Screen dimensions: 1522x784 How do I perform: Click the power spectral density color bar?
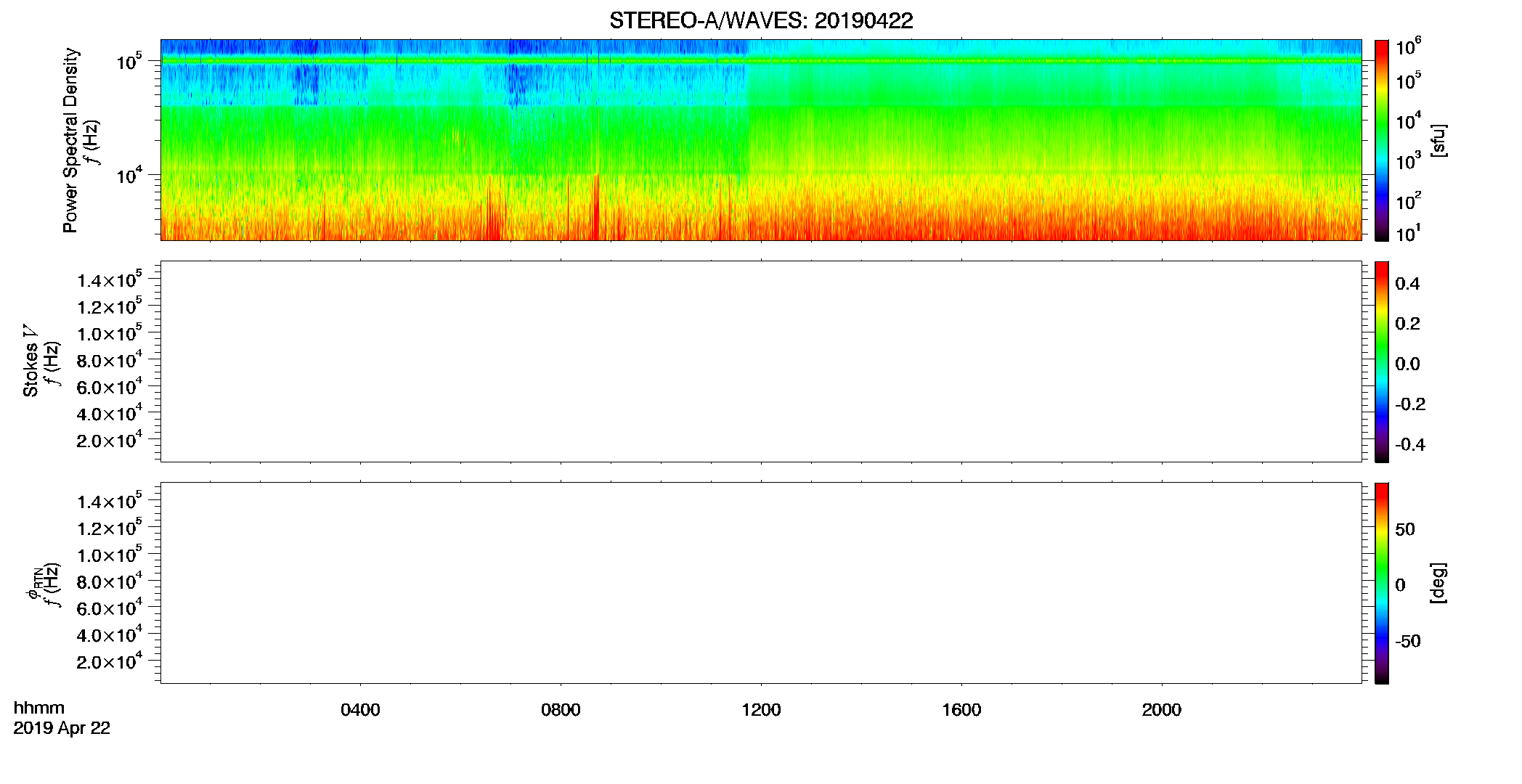click(x=1381, y=140)
